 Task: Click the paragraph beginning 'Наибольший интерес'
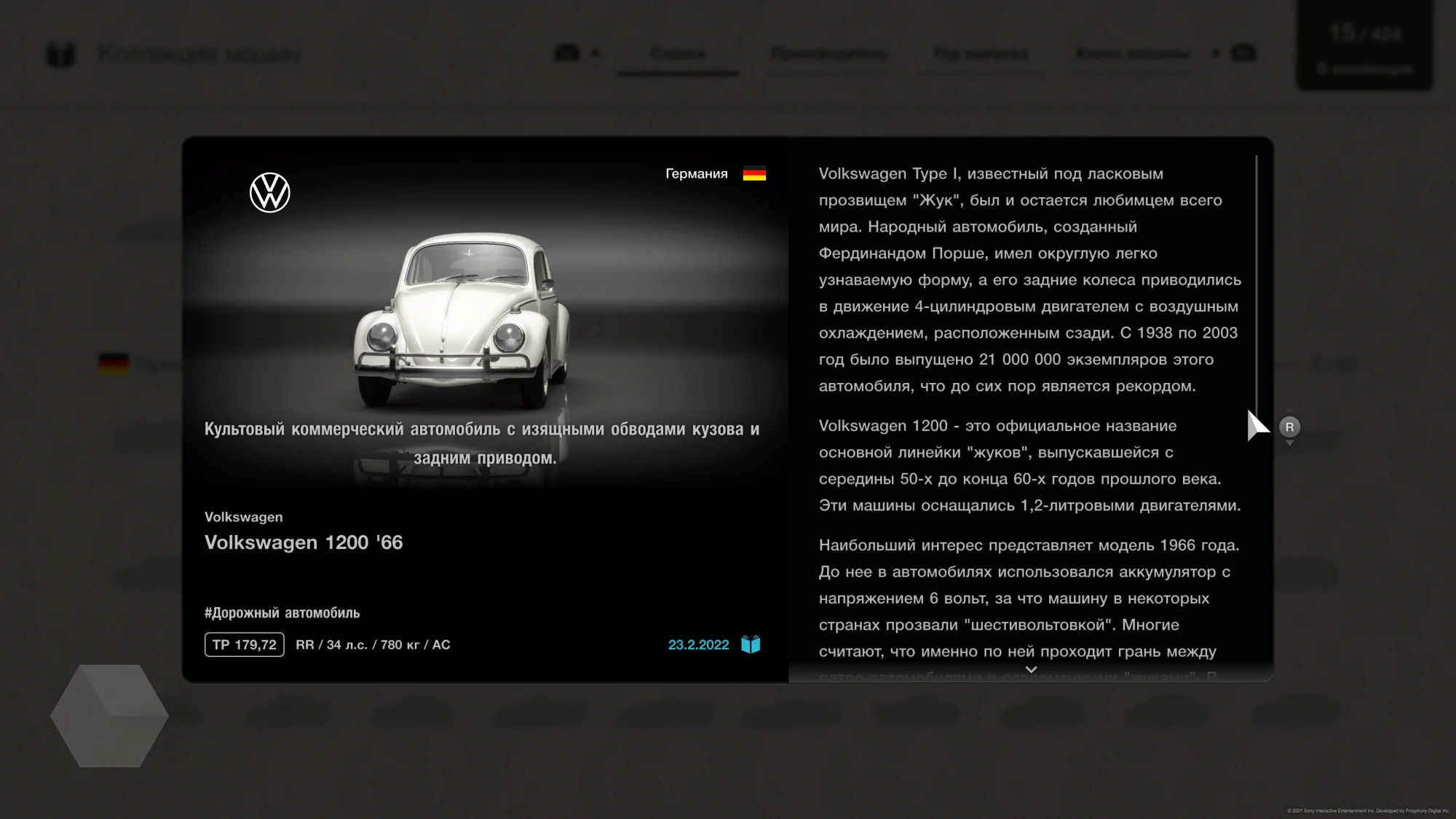(x=1029, y=608)
